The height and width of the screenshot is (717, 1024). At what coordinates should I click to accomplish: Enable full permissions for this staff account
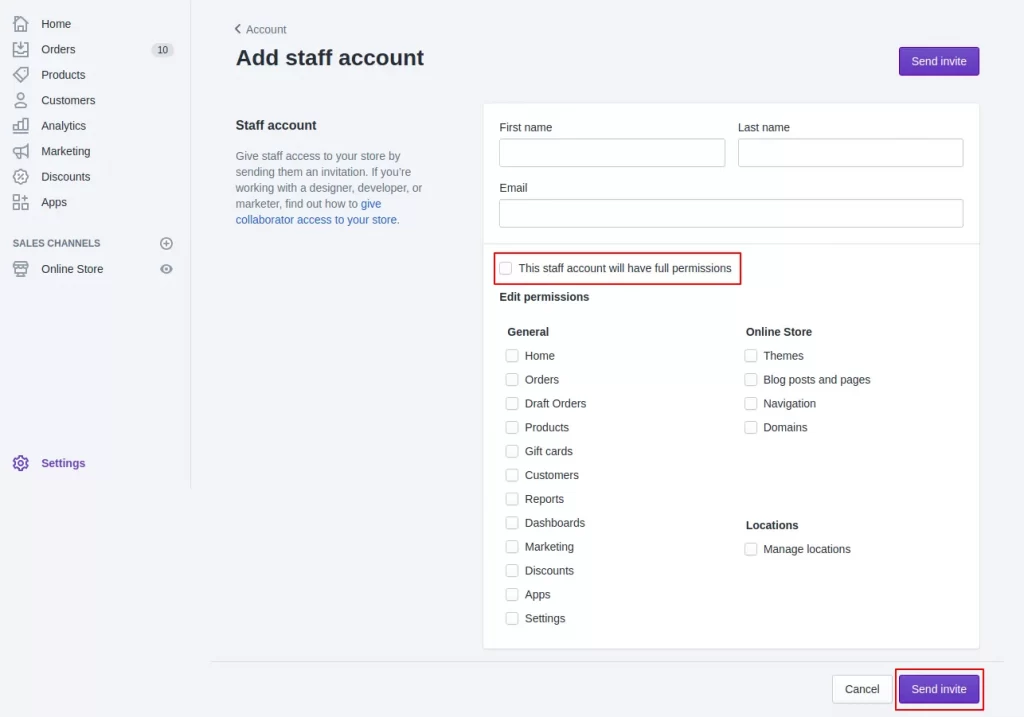point(505,268)
